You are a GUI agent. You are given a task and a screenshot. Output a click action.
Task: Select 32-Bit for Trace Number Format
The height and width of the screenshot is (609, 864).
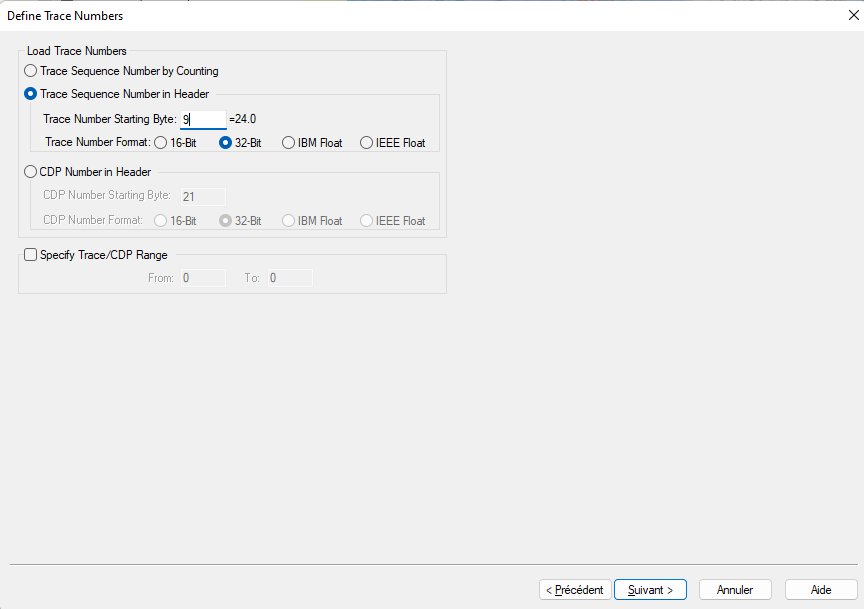coord(226,143)
